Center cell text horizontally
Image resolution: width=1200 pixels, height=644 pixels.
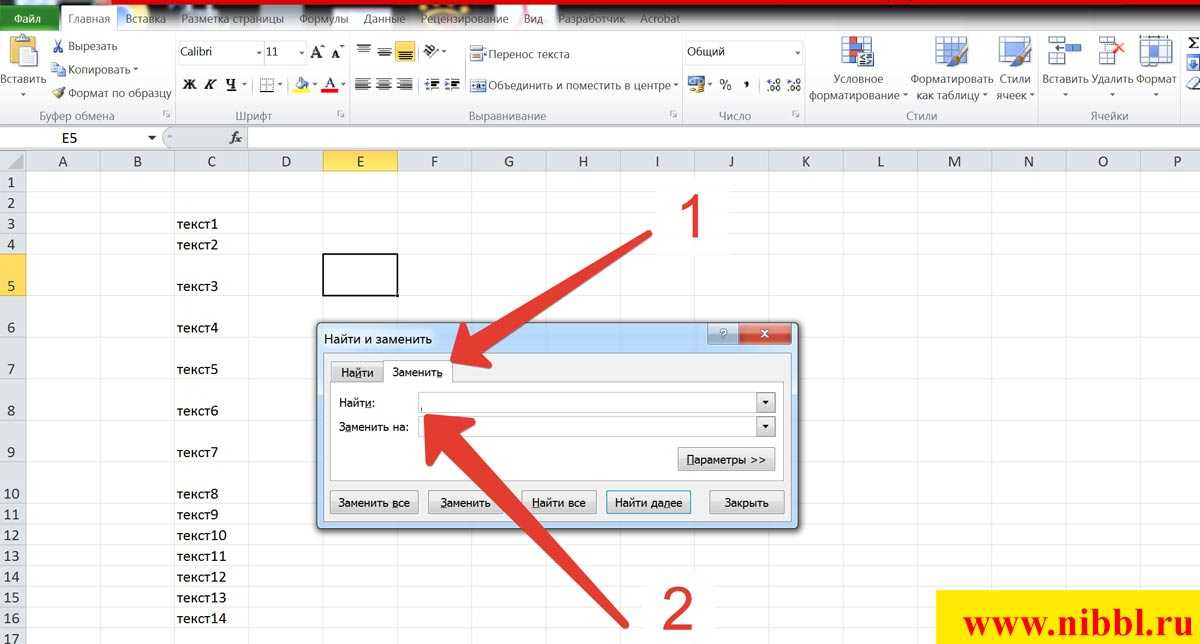pyautogui.click(x=384, y=85)
